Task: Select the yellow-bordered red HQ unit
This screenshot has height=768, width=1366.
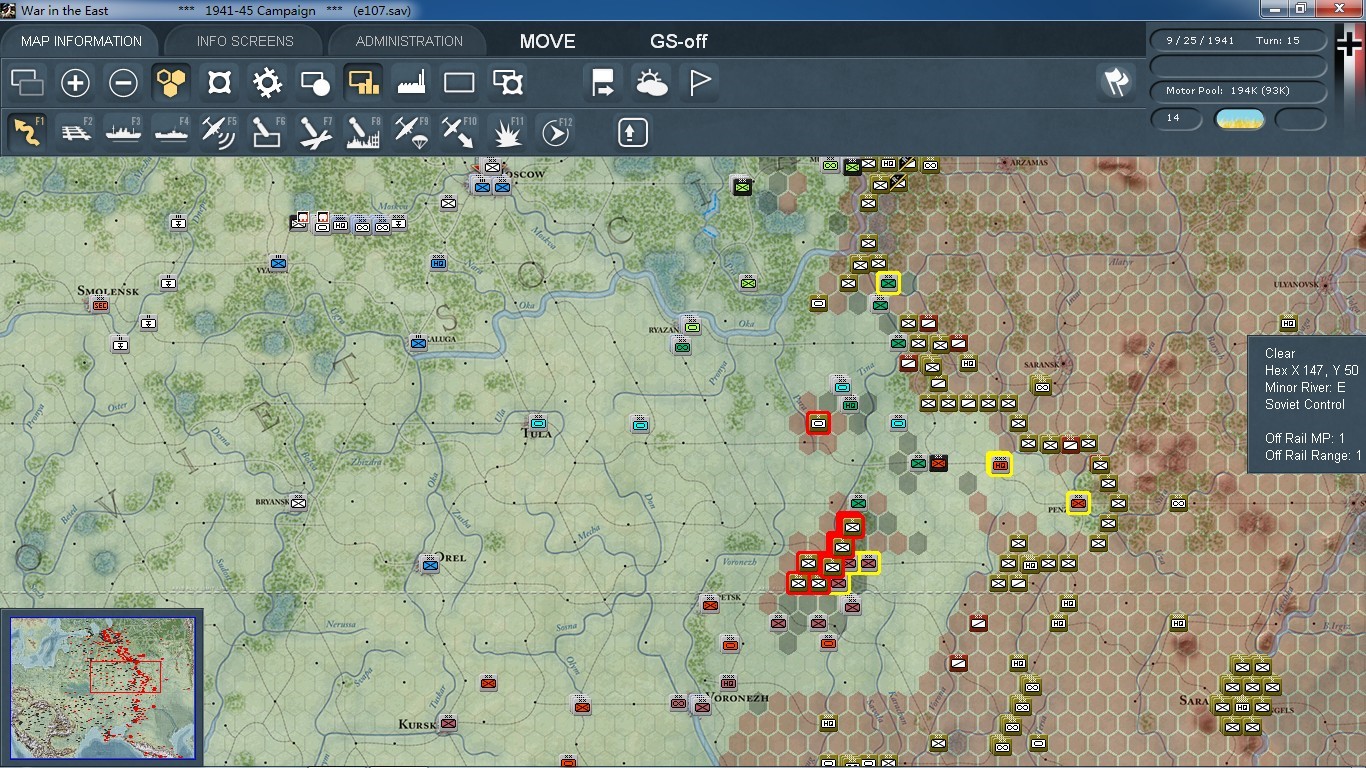Action: pos(999,464)
